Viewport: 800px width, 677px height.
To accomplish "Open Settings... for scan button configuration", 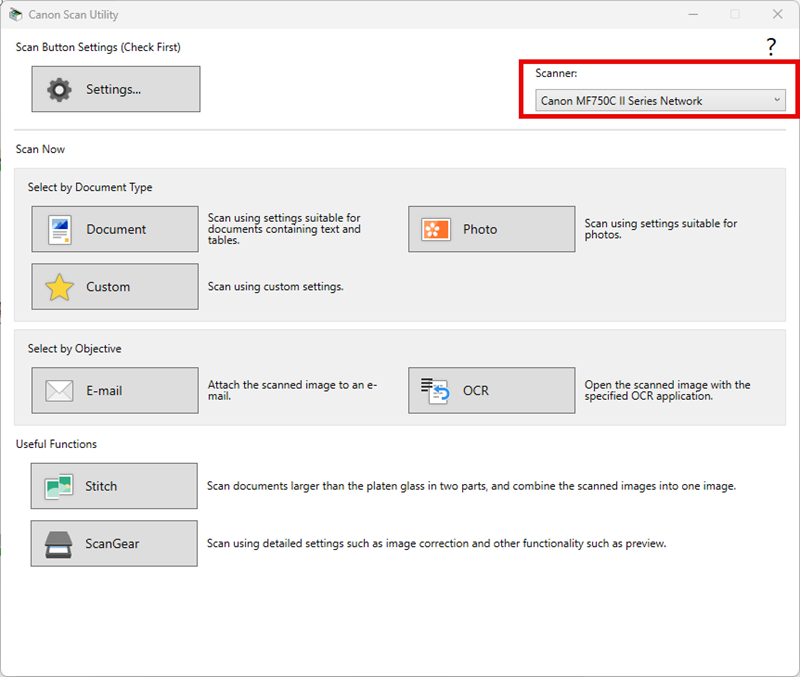I will point(116,89).
